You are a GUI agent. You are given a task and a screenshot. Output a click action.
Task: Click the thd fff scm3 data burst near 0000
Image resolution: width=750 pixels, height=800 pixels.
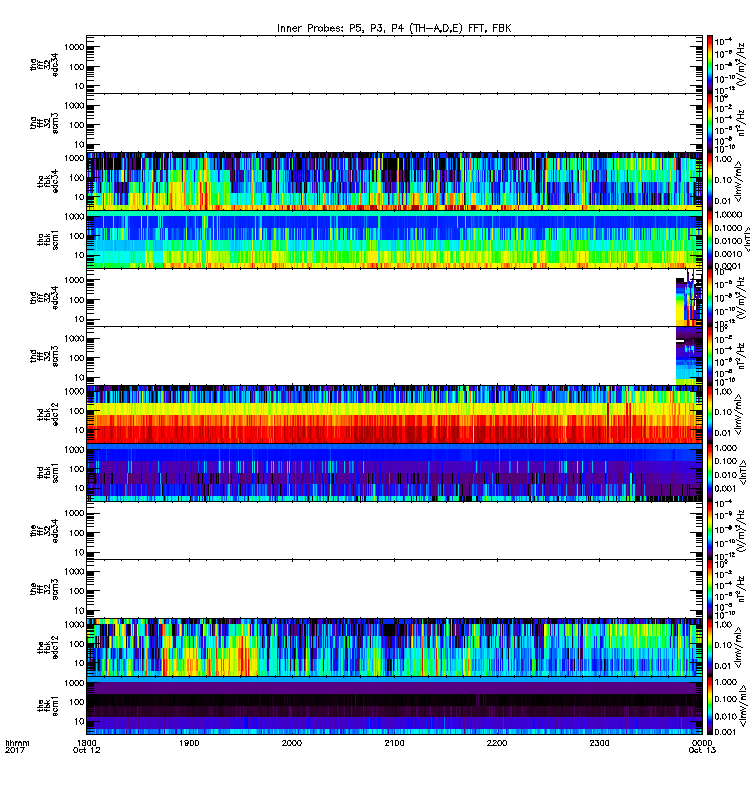tap(689, 357)
